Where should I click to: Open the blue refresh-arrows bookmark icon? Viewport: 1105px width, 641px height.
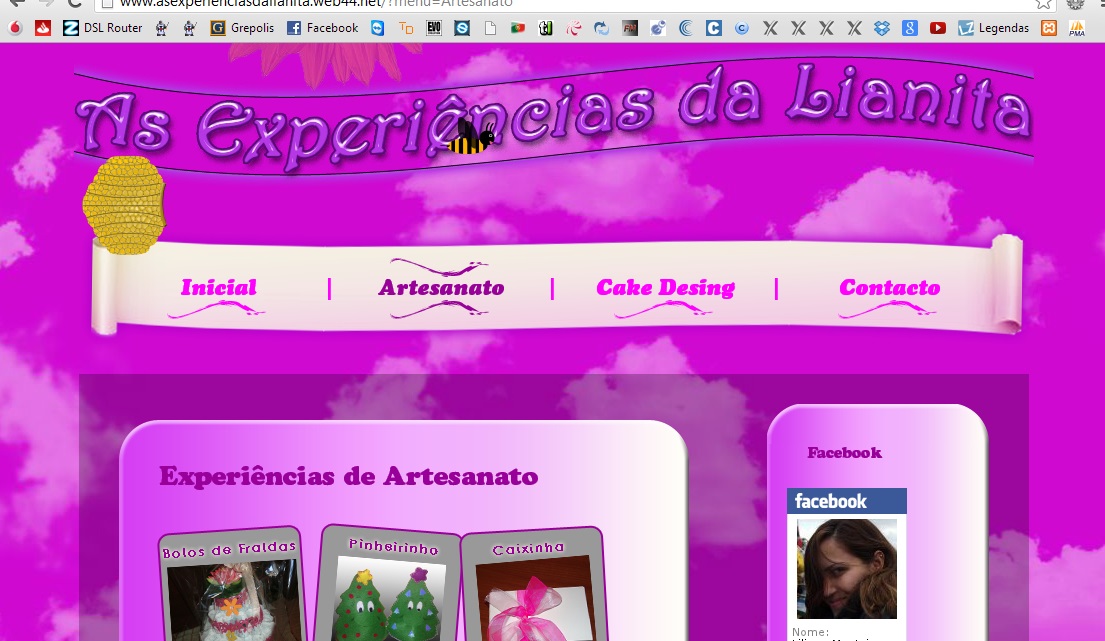point(602,28)
